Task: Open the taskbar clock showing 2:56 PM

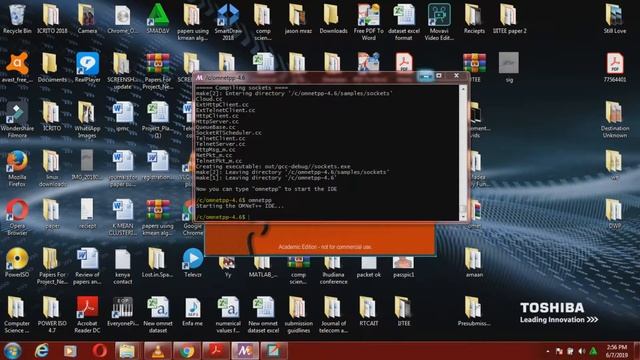Action: 616,351
